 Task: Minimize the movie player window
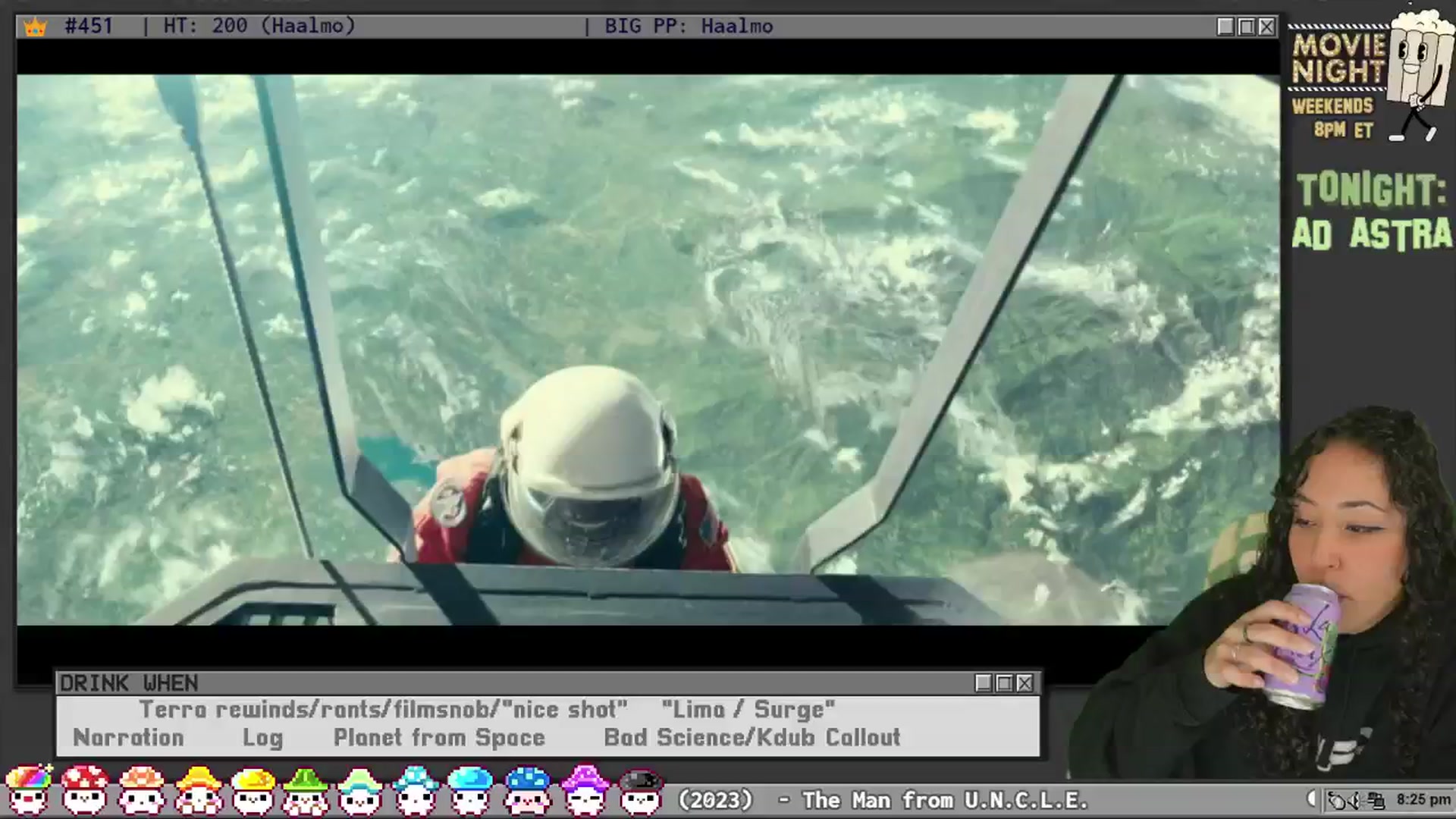1225,27
